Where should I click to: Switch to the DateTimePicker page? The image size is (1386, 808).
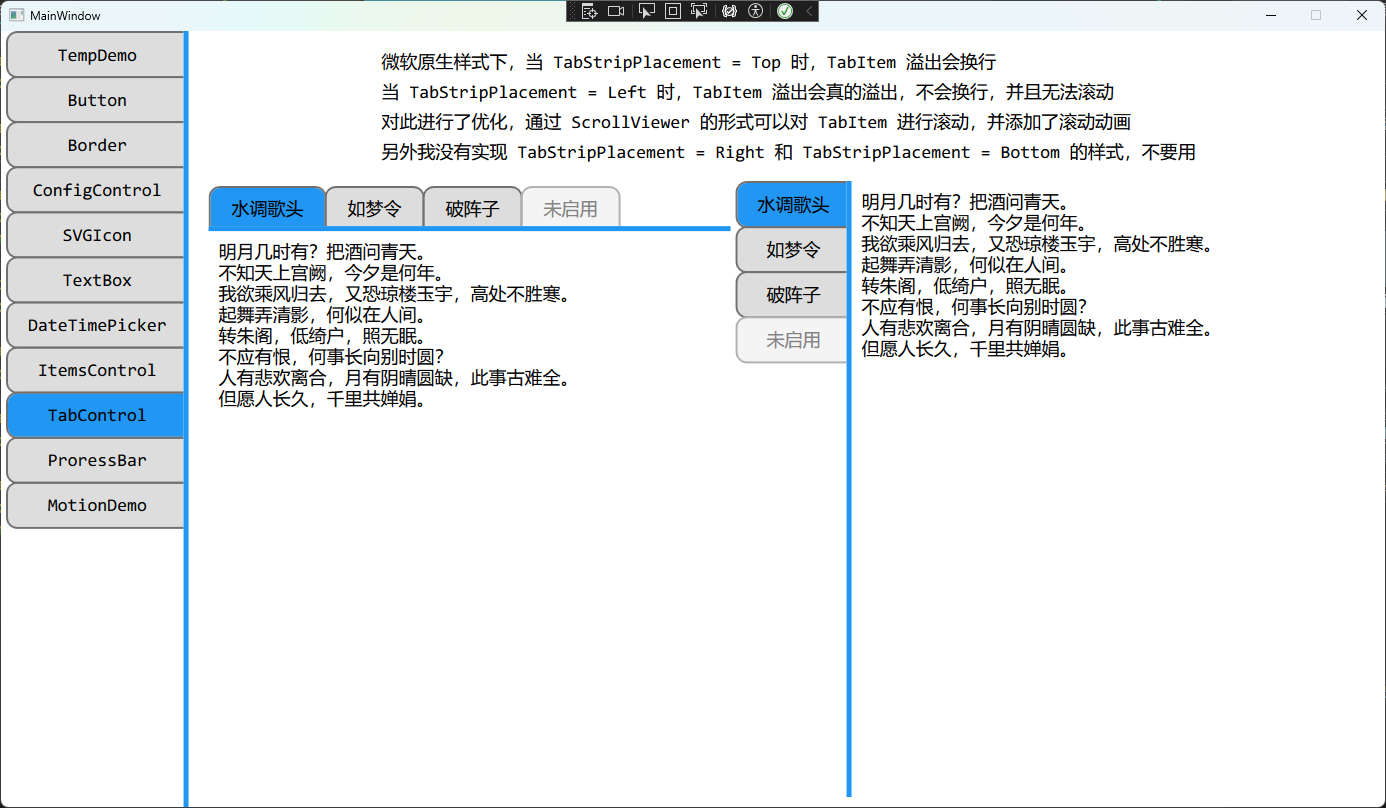click(96, 325)
